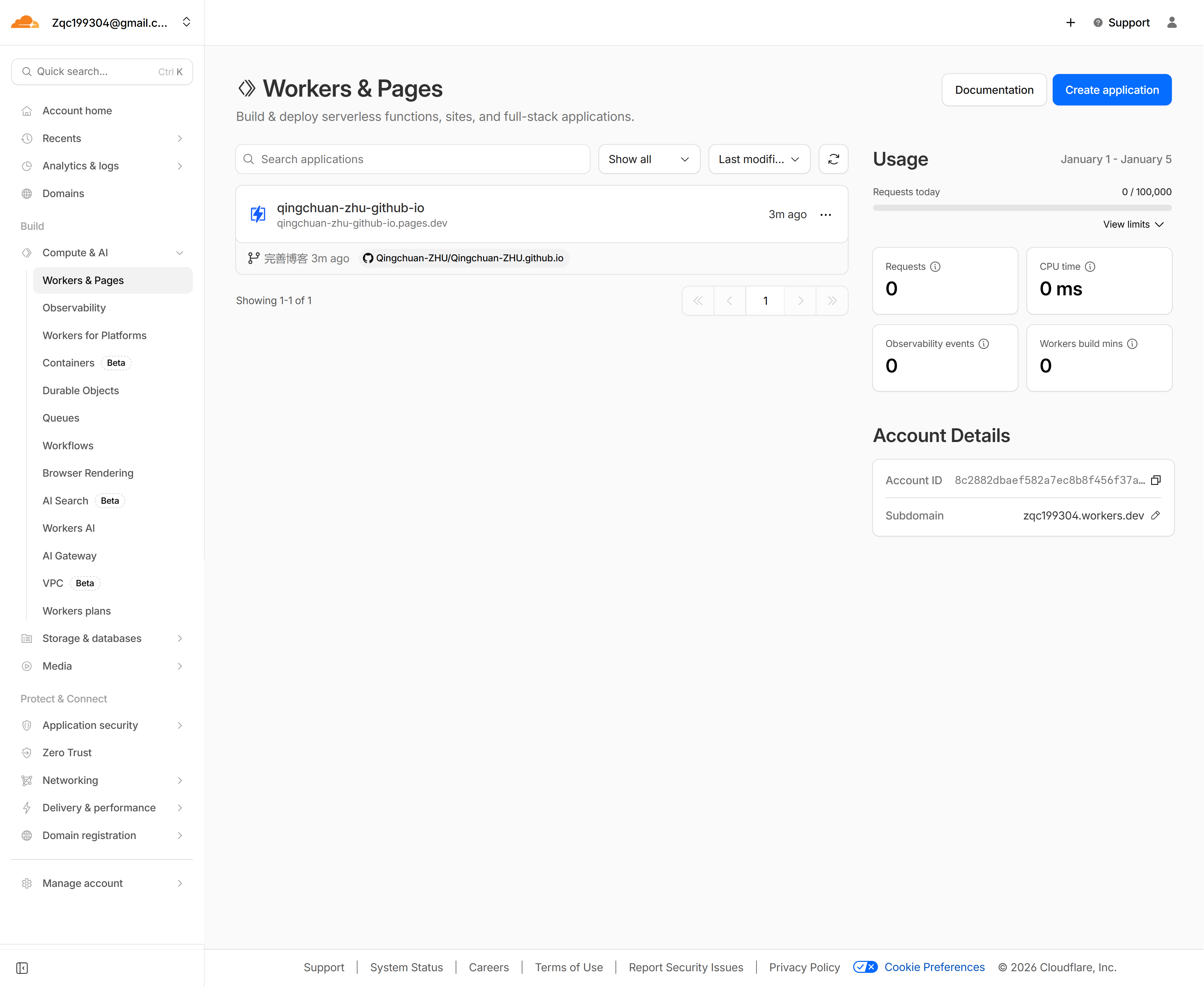The width and height of the screenshot is (1204, 987).
Task: Edit the zqc199304.workers.dev subdomain
Action: pos(1156,515)
